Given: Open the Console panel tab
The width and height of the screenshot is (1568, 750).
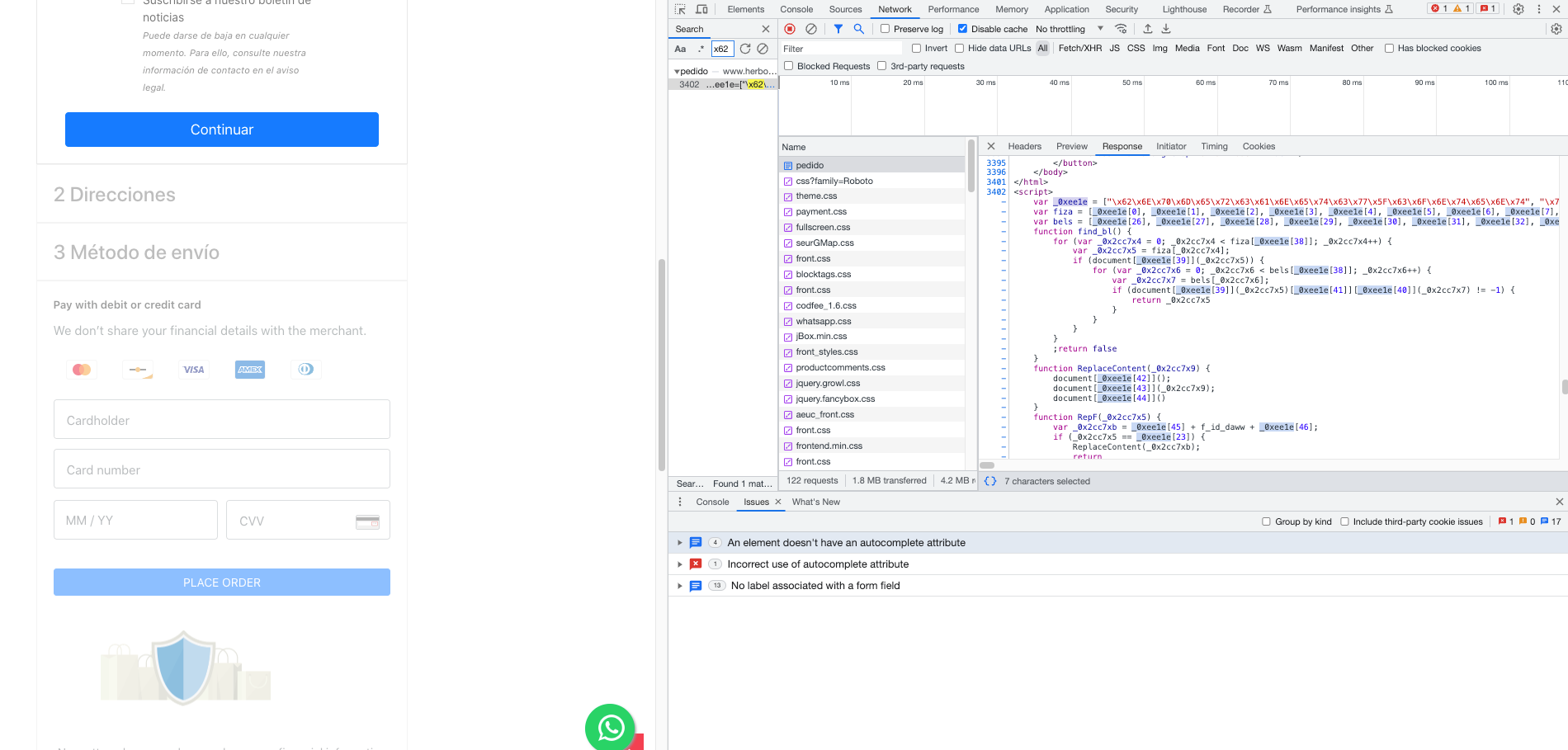Looking at the screenshot, I should [x=796, y=9].
